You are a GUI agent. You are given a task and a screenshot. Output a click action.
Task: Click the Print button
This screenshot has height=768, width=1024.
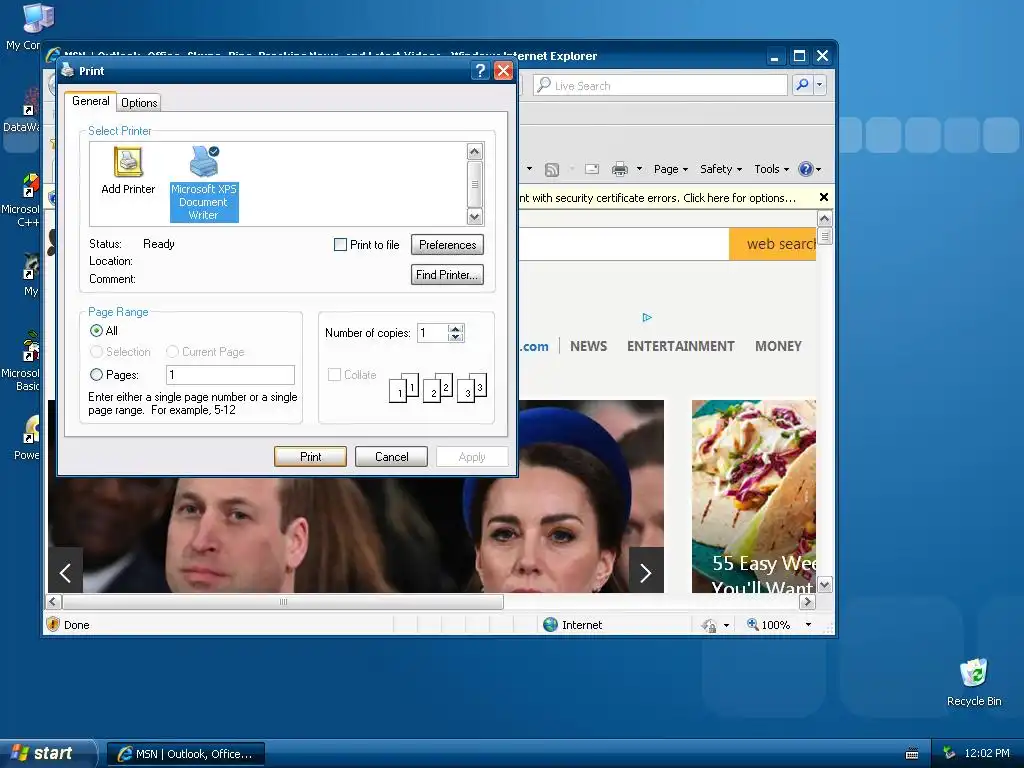310,456
